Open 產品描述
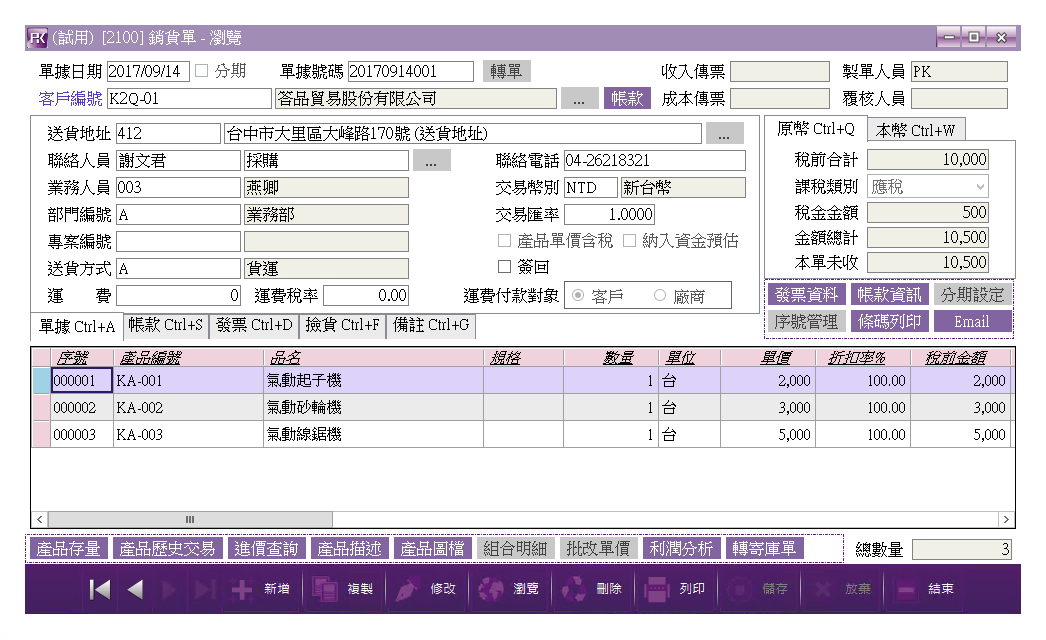 (349, 549)
